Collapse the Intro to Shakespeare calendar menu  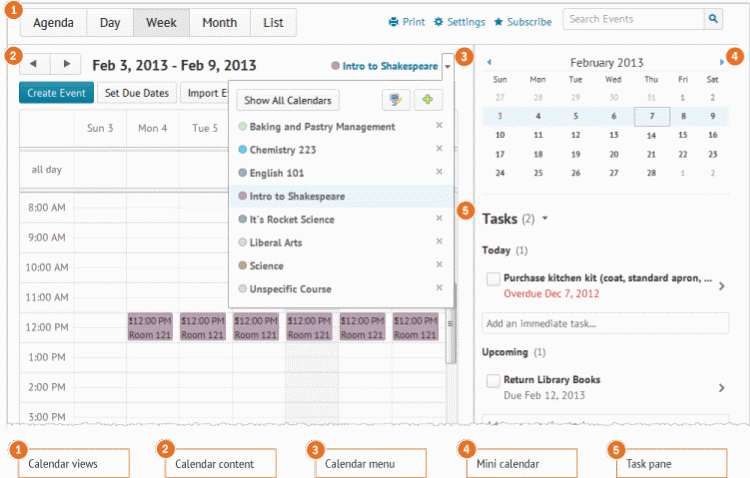446,65
